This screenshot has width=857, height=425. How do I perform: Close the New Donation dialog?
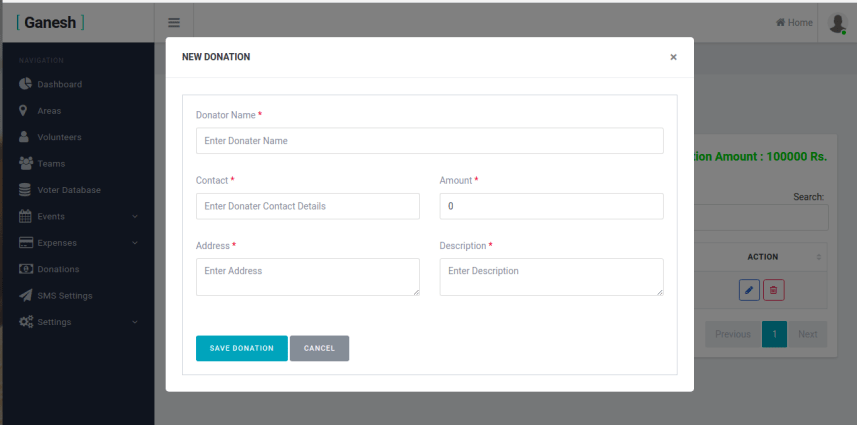[x=673, y=57]
